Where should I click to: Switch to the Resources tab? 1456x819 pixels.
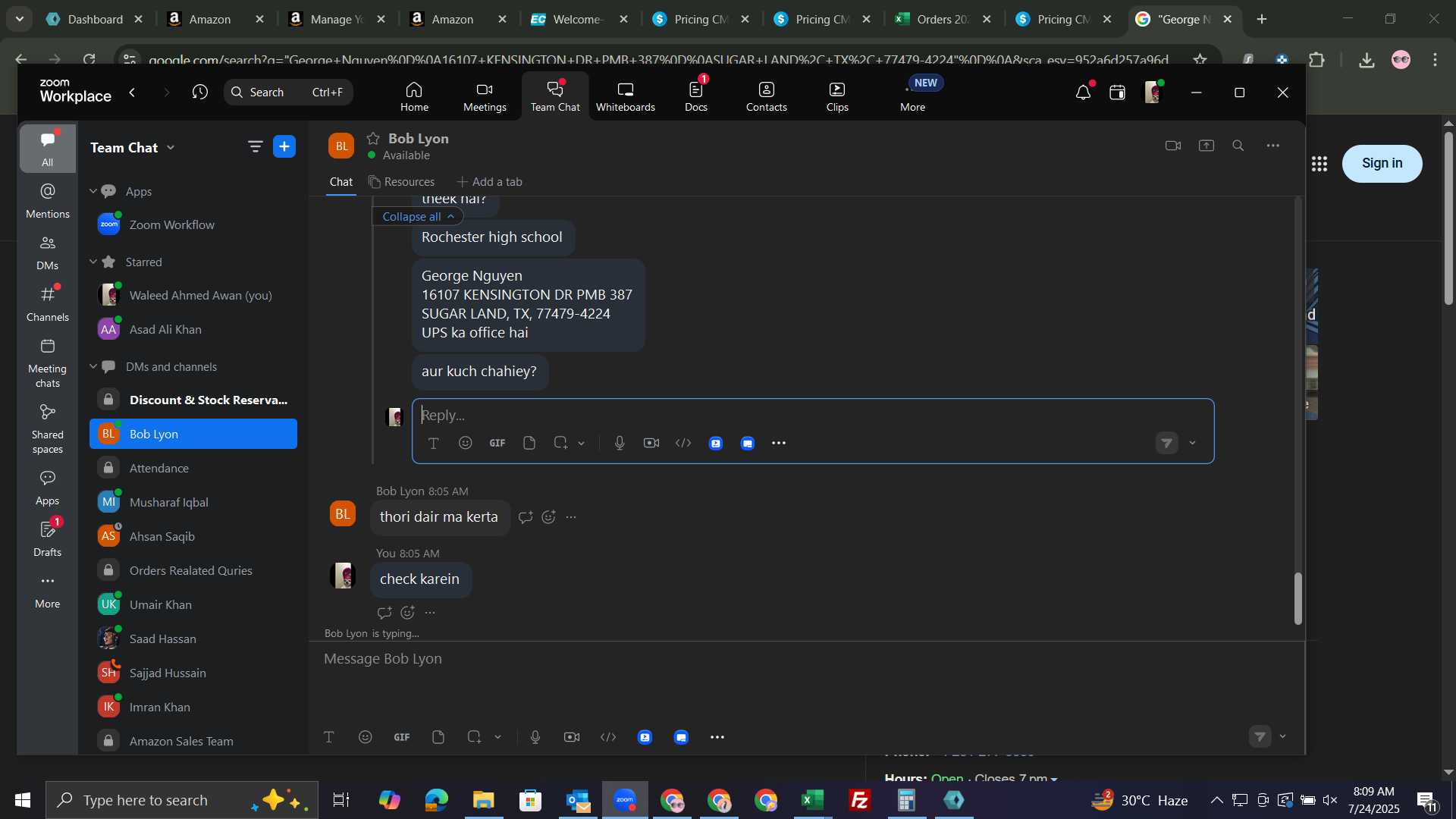(x=402, y=182)
